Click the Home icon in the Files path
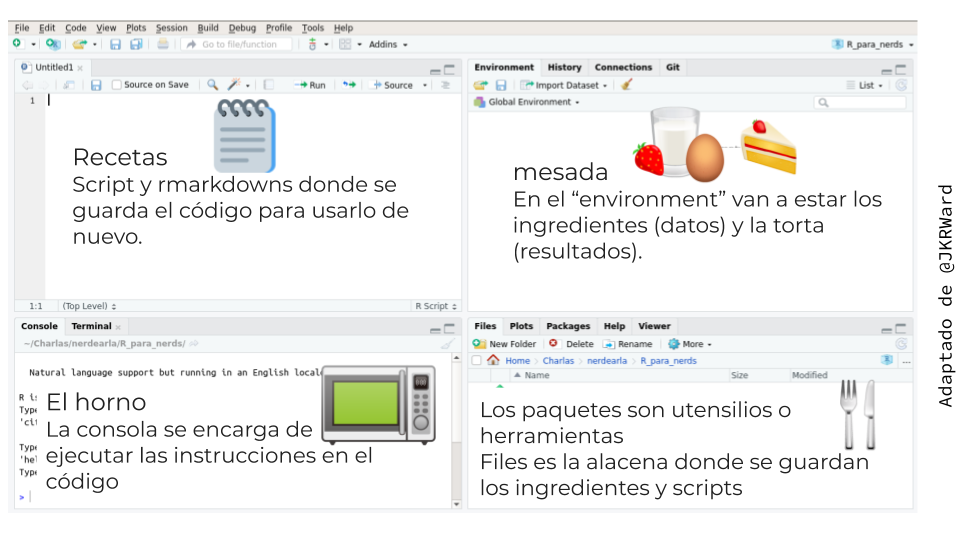 click(x=493, y=360)
